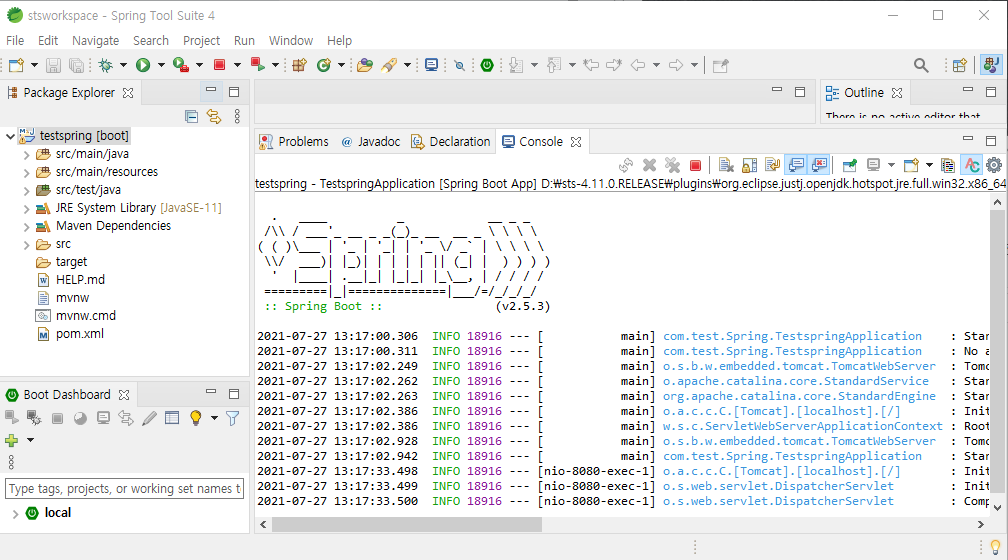This screenshot has width=1008, height=560.
Task: Collapse the testspring [boot] project
Action: click(x=10, y=136)
